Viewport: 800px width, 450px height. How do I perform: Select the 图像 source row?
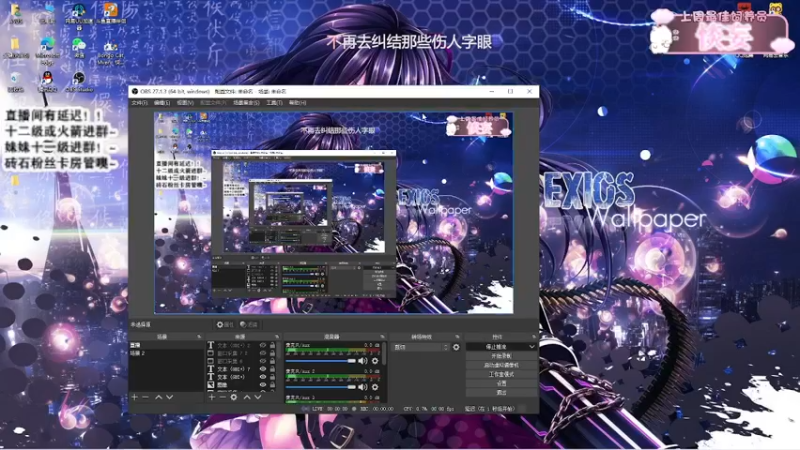click(x=241, y=385)
